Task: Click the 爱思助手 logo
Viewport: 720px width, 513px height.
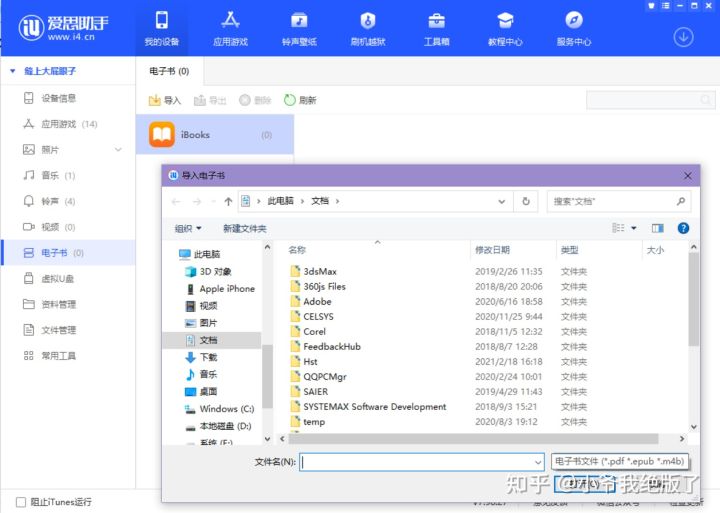Action: pos(63,28)
